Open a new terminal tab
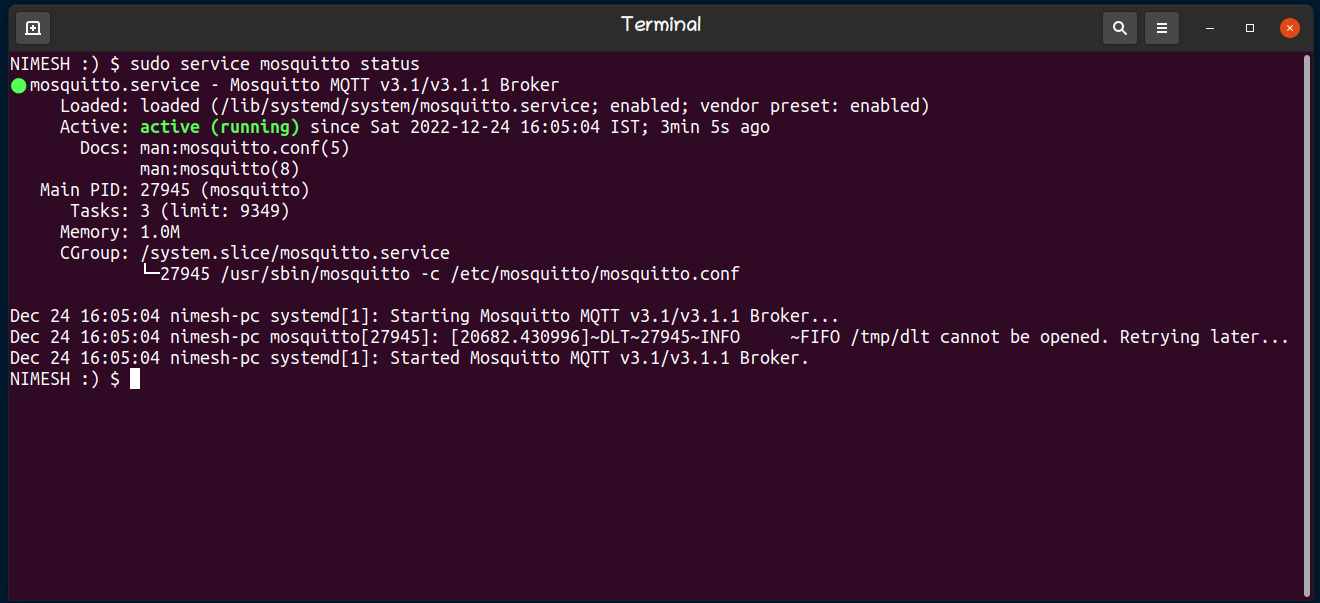The image size is (1320, 603). pos(33,28)
